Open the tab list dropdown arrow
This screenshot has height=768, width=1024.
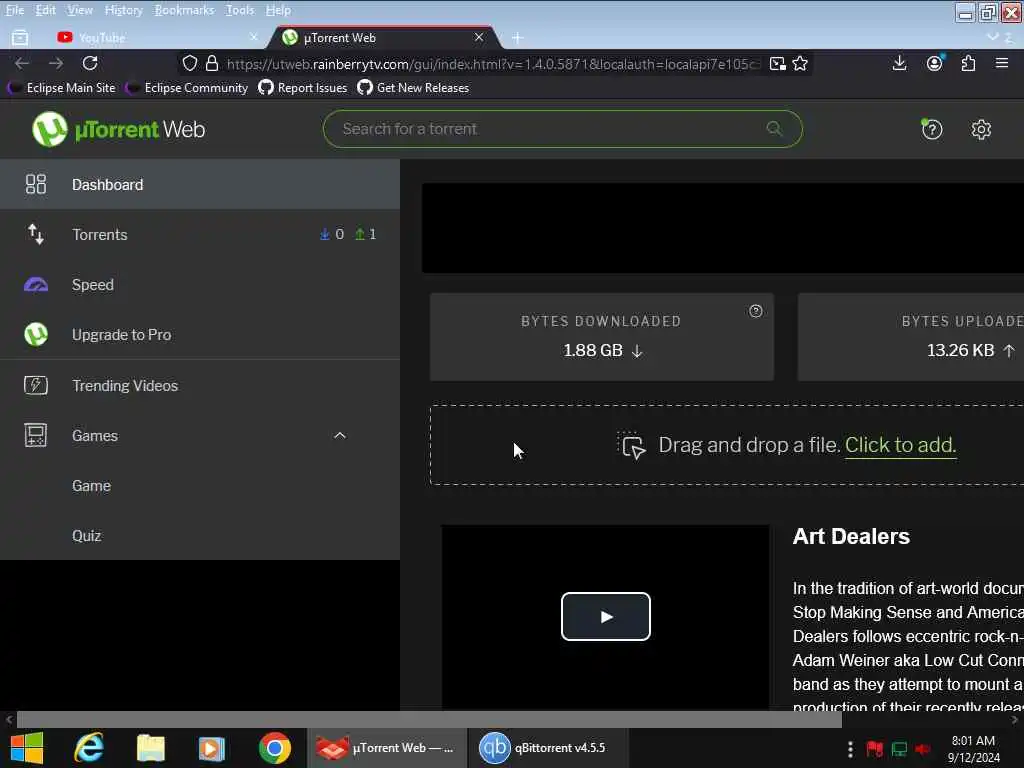(993, 37)
